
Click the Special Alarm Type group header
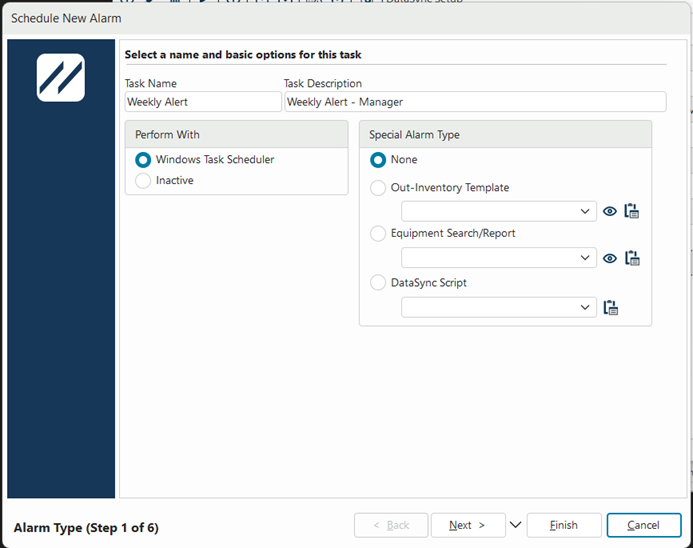[505, 134]
